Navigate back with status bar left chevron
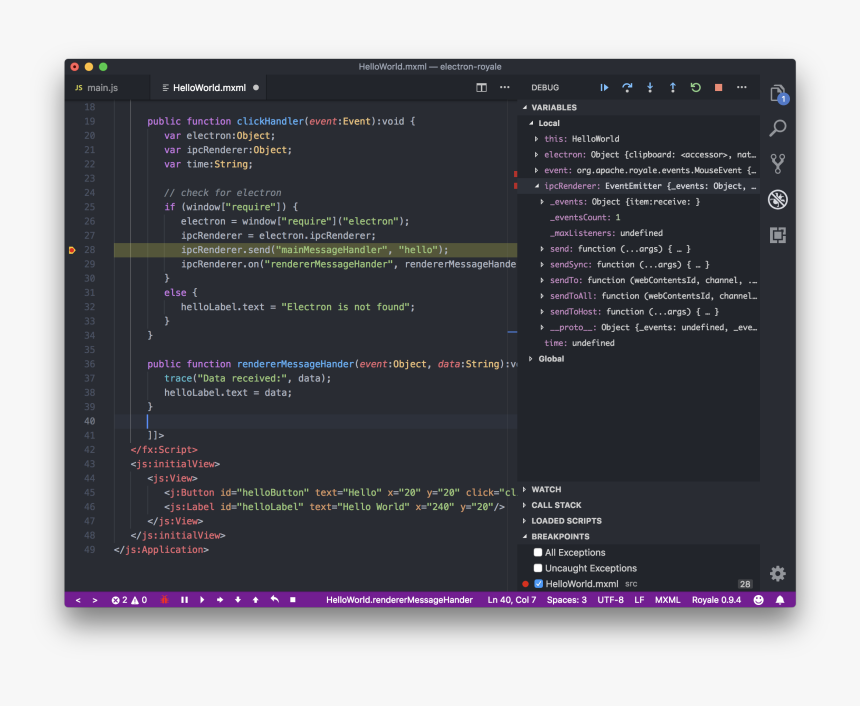This screenshot has width=860, height=706. [78, 600]
